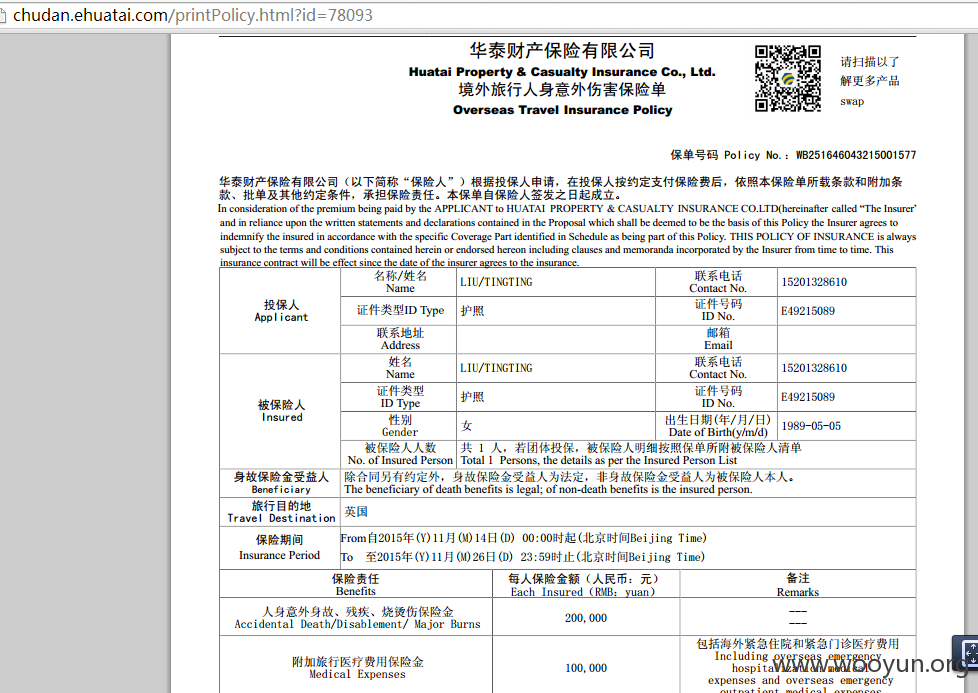Click the applicant's contact number 15201328610
This screenshot has width=978, height=693.
[814, 282]
